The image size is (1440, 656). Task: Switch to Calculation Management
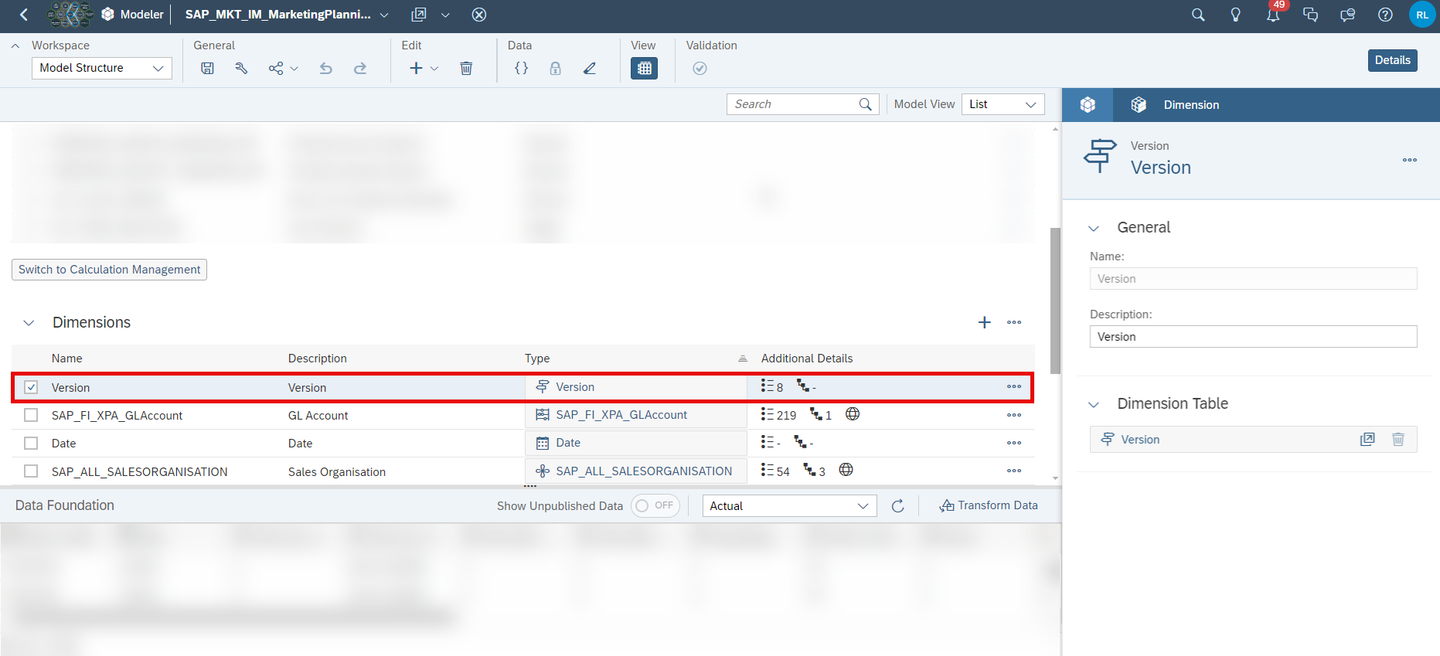[x=110, y=269]
